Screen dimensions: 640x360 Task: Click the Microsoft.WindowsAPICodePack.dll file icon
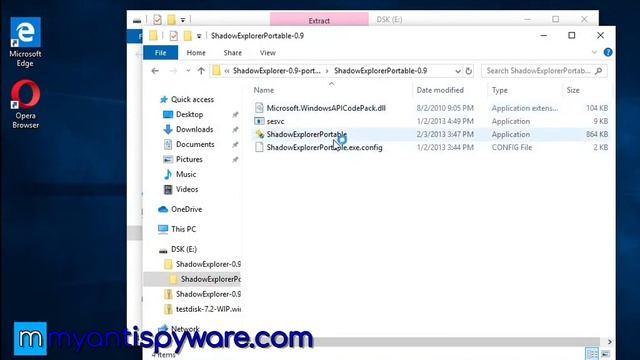point(259,108)
